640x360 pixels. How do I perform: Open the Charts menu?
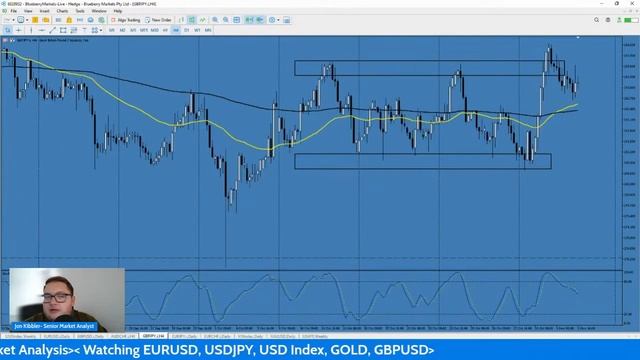[x=62, y=11]
